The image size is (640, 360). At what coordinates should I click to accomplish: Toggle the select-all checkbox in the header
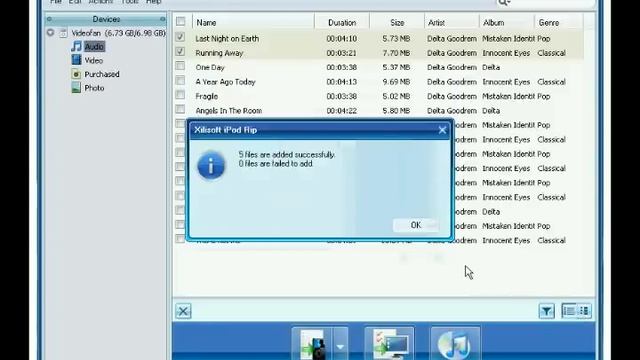tap(180, 21)
